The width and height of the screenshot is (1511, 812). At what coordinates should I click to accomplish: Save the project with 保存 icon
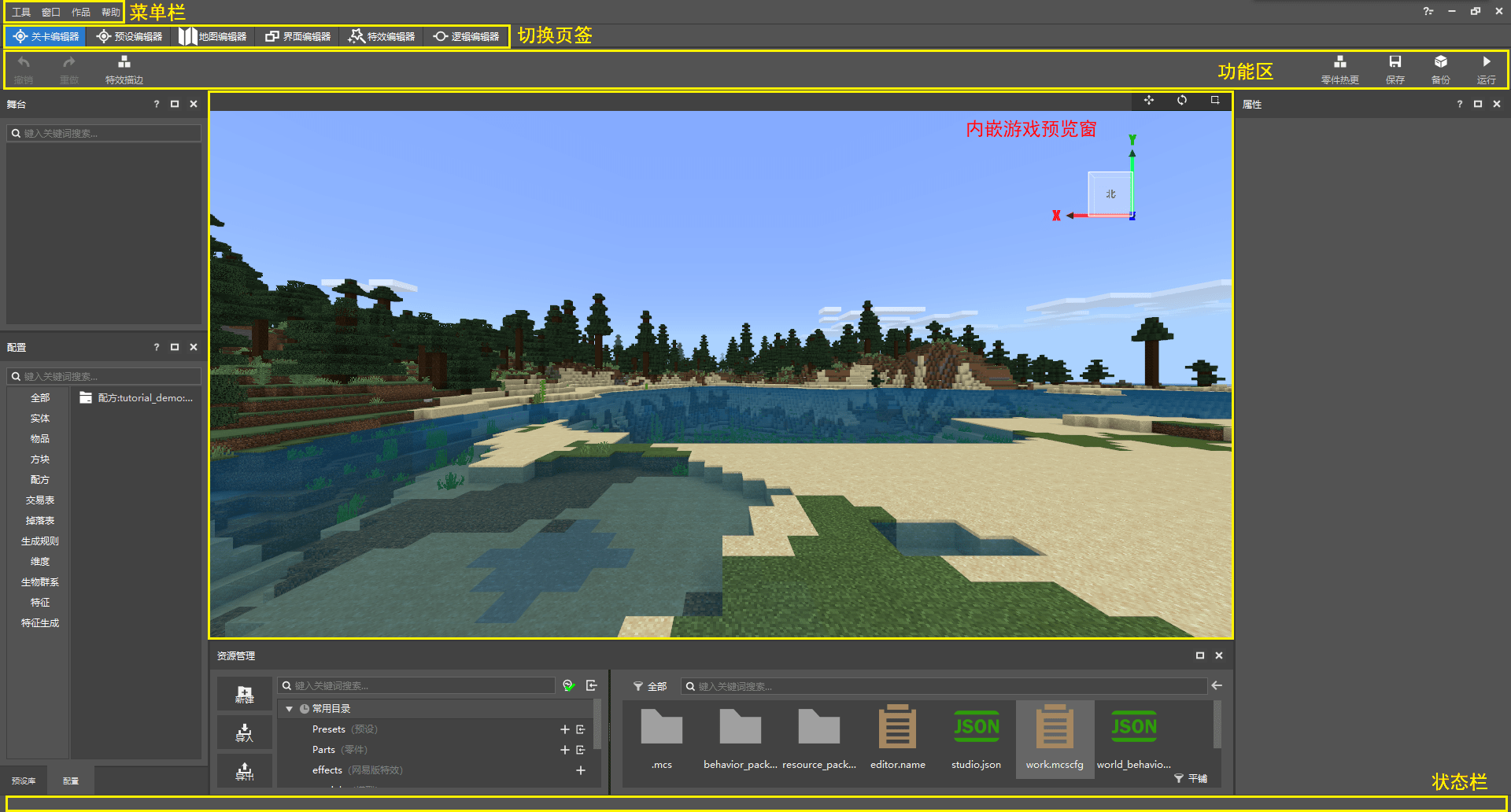click(x=1395, y=62)
